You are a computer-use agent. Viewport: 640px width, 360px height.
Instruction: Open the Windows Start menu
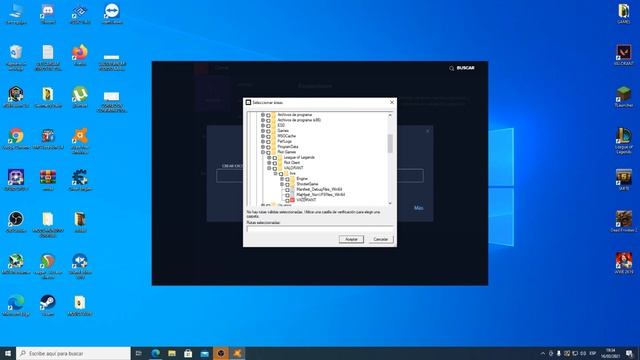click(x=8, y=353)
